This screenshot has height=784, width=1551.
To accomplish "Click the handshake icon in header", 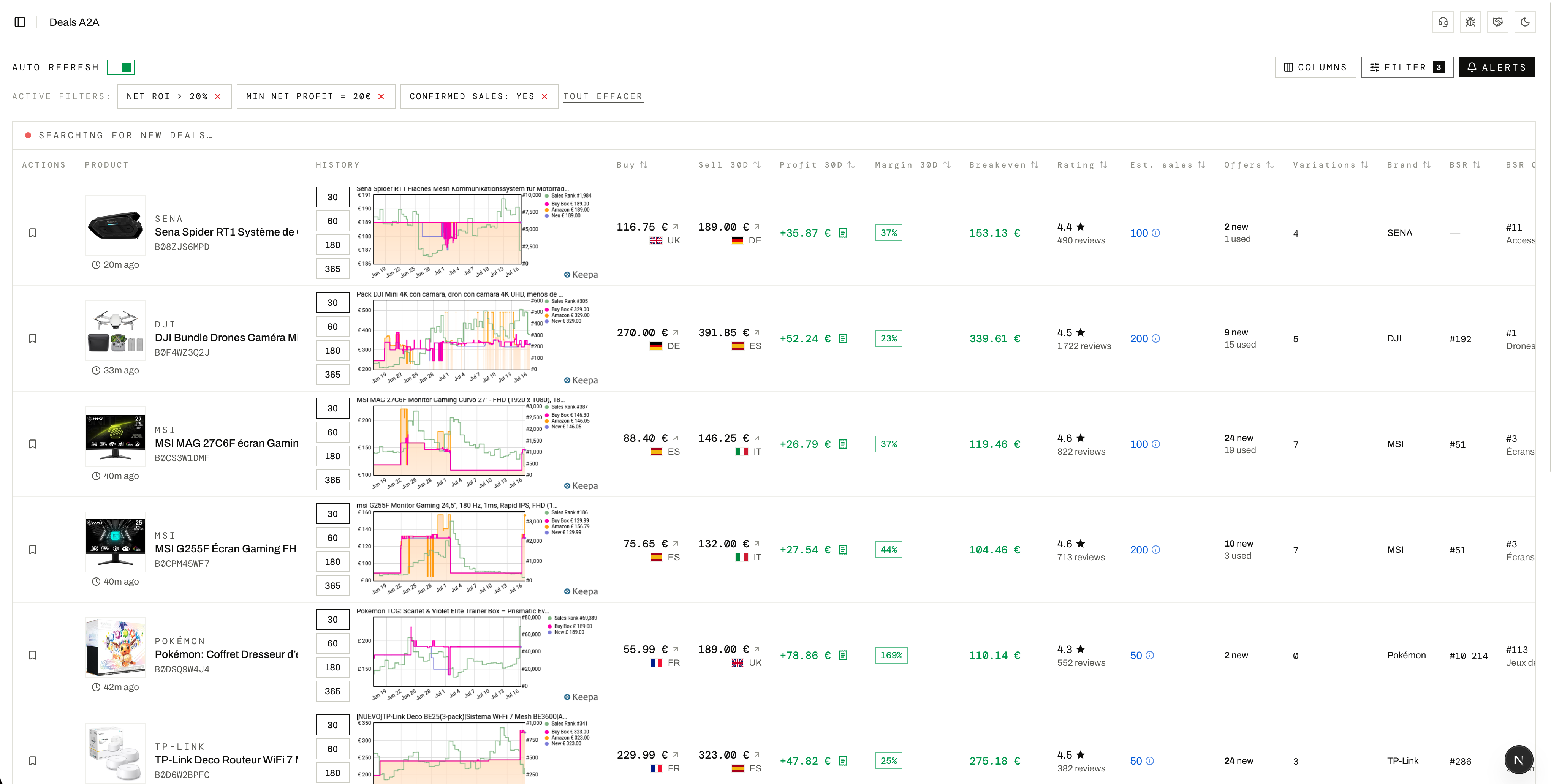I will point(1498,22).
